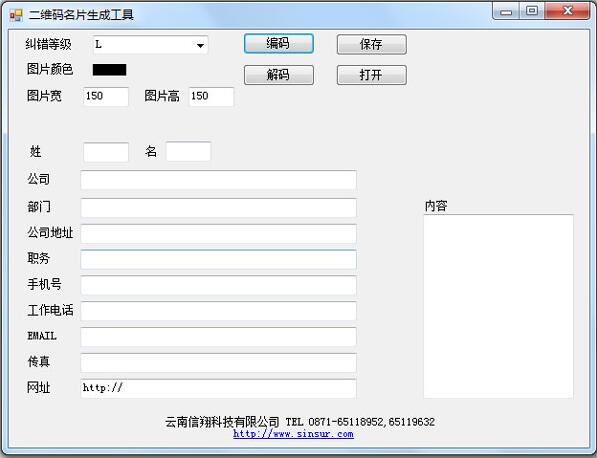Open the 纠错等级 dropdown showing L
597x458 pixels.
point(150,45)
